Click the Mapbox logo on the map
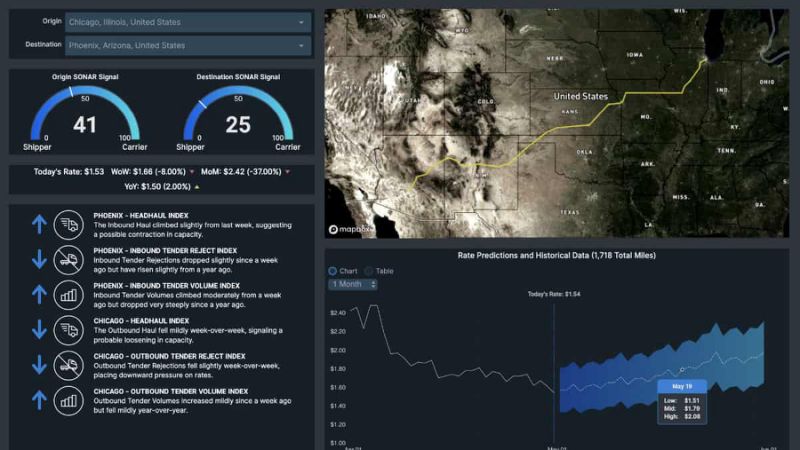This screenshot has width=800, height=450. [x=350, y=229]
